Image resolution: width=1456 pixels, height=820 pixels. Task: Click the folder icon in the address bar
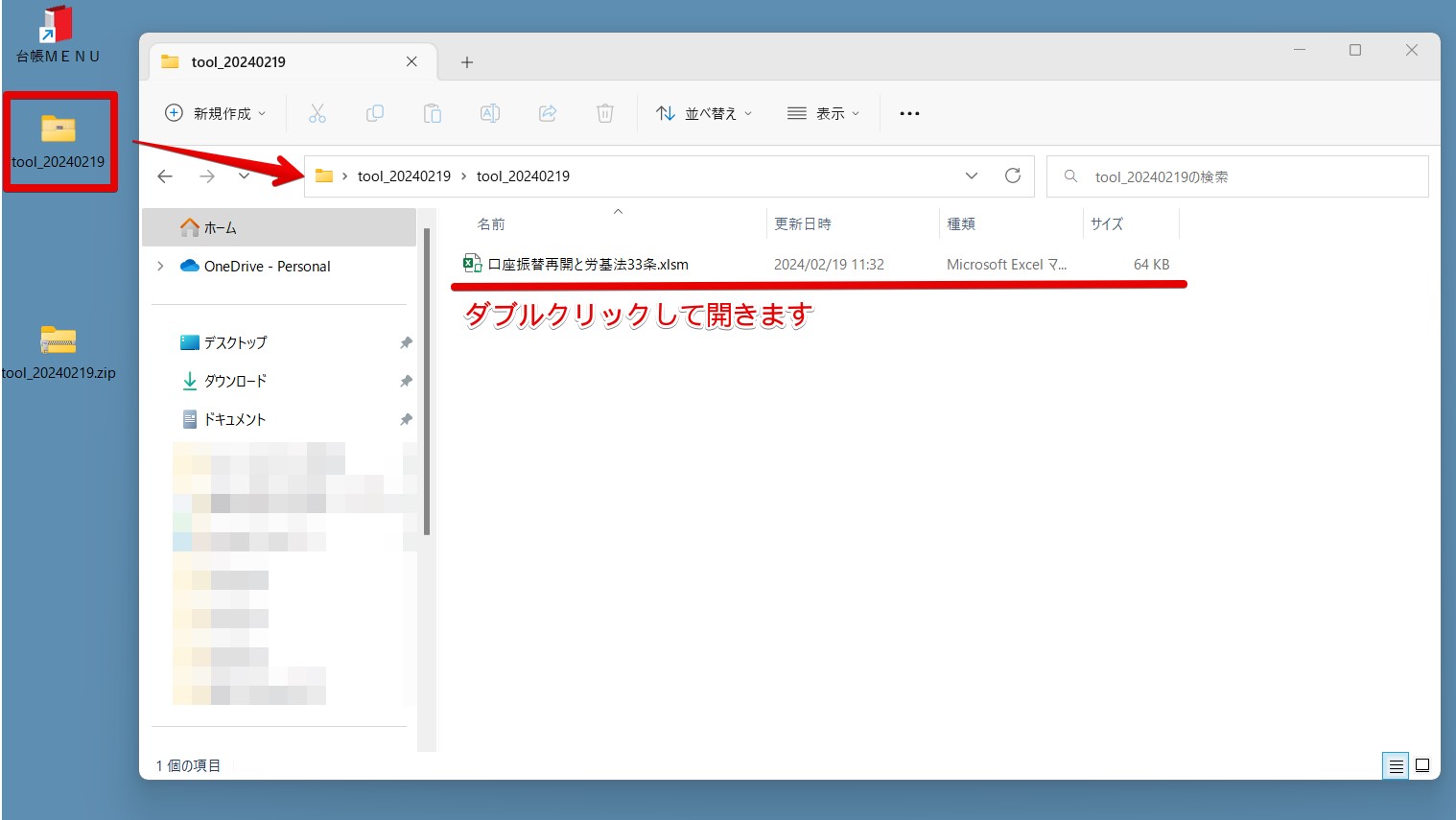pos(324,176)
